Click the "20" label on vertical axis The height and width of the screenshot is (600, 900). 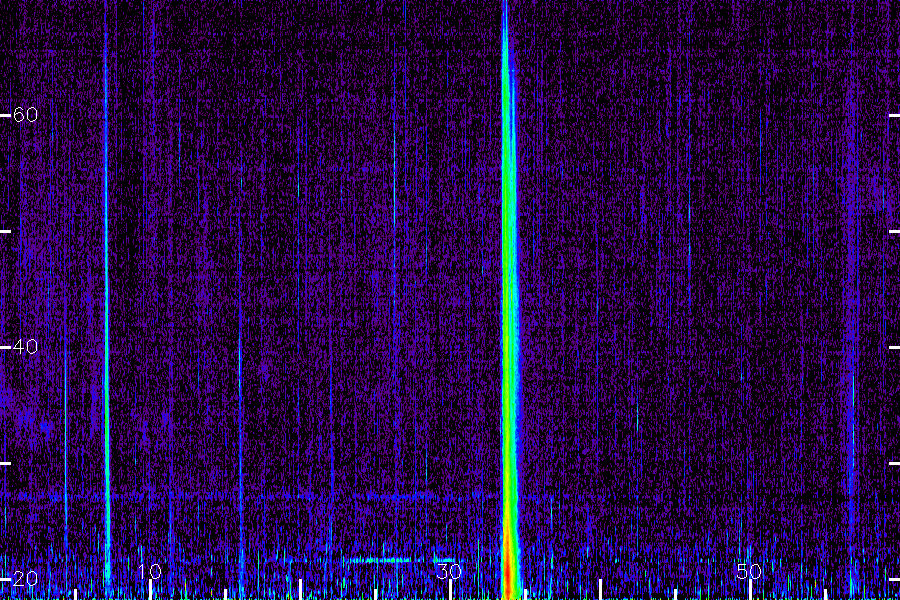click(25, 578)
